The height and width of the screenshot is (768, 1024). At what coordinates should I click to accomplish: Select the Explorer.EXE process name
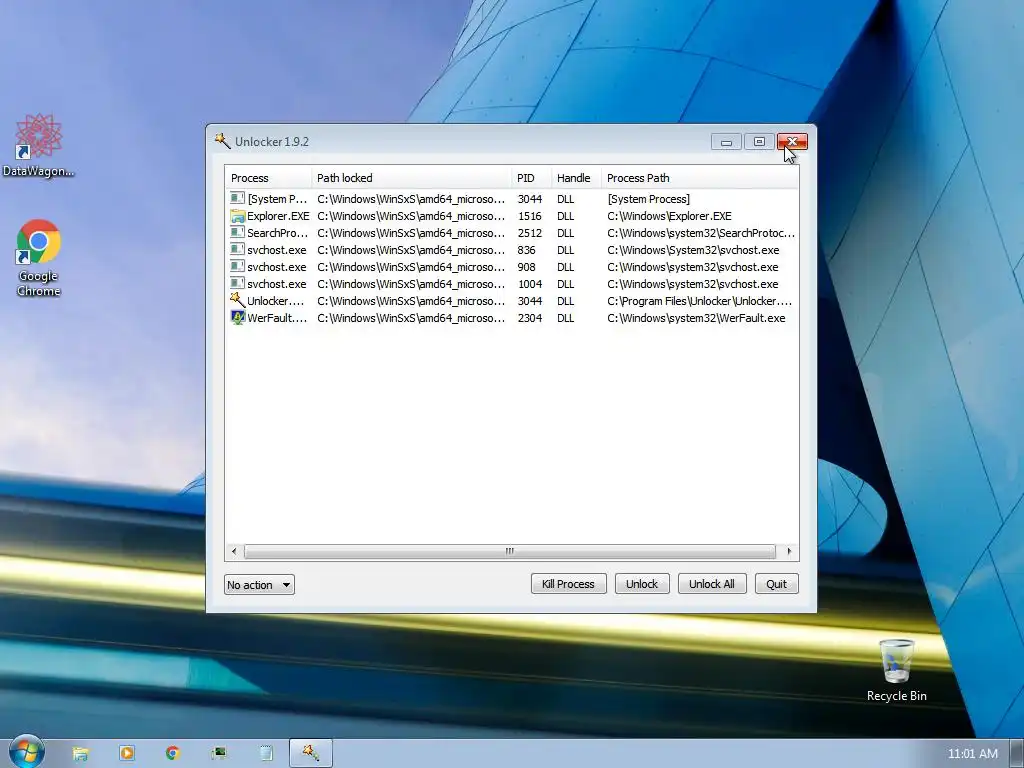pos(278,216)
